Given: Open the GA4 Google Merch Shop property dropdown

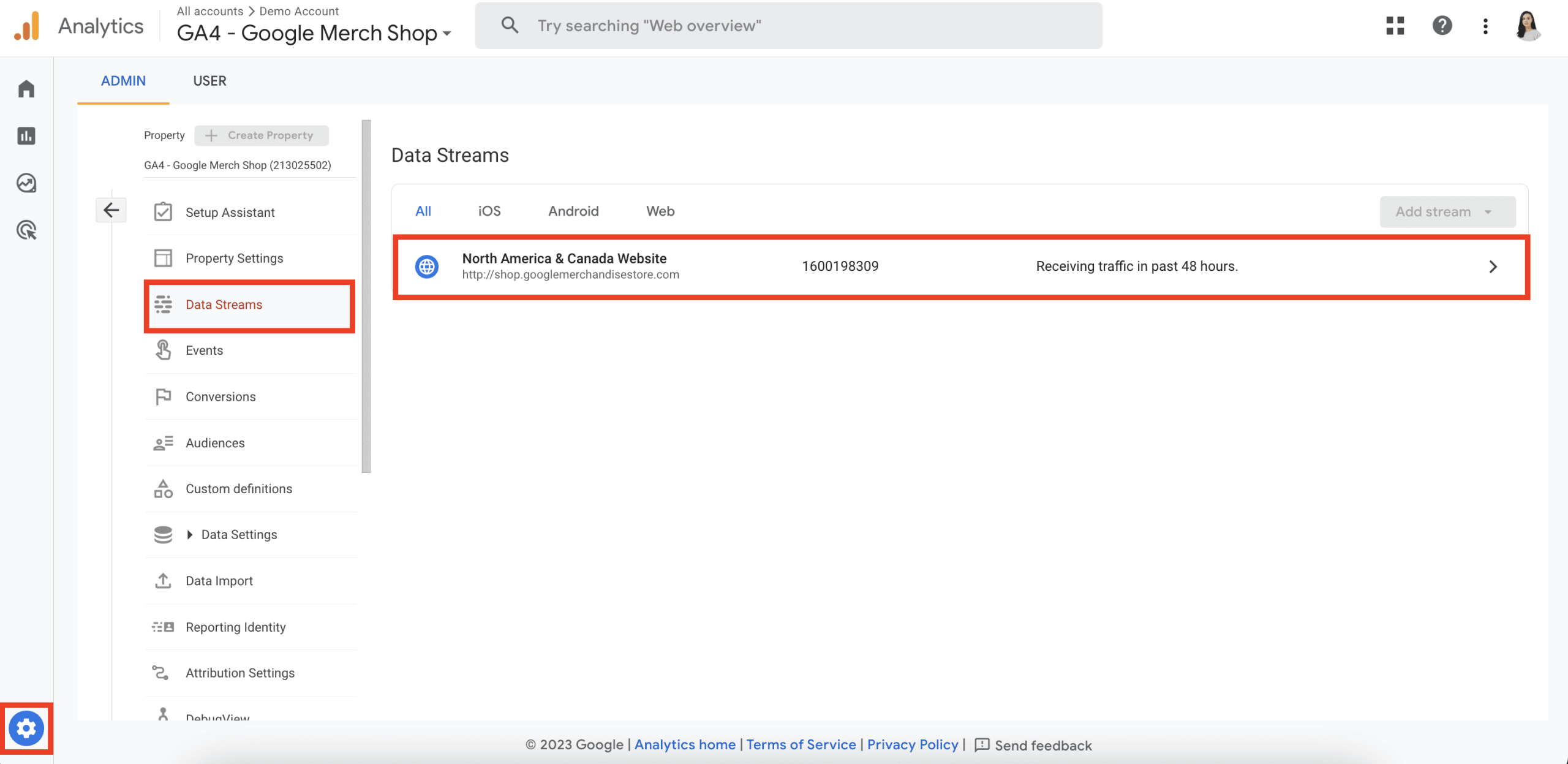Looking at the screenshot, I should [x=314, y=33].
